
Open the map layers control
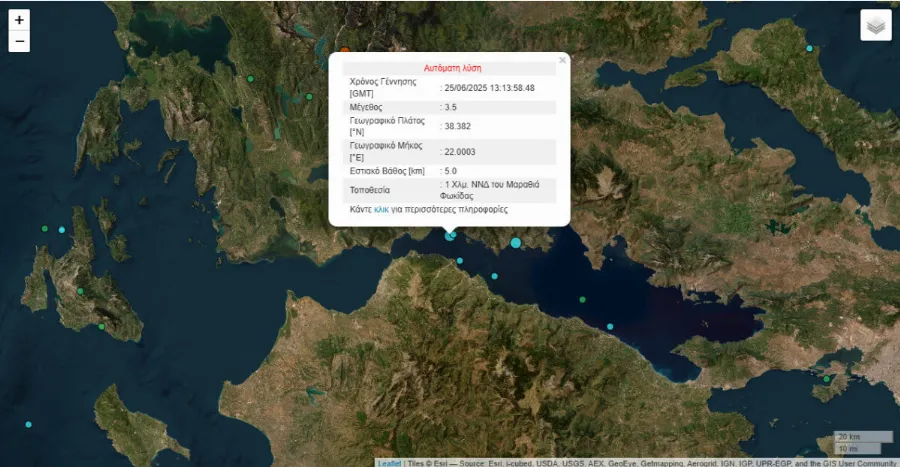pyautogui.click(x=875, y=26)
